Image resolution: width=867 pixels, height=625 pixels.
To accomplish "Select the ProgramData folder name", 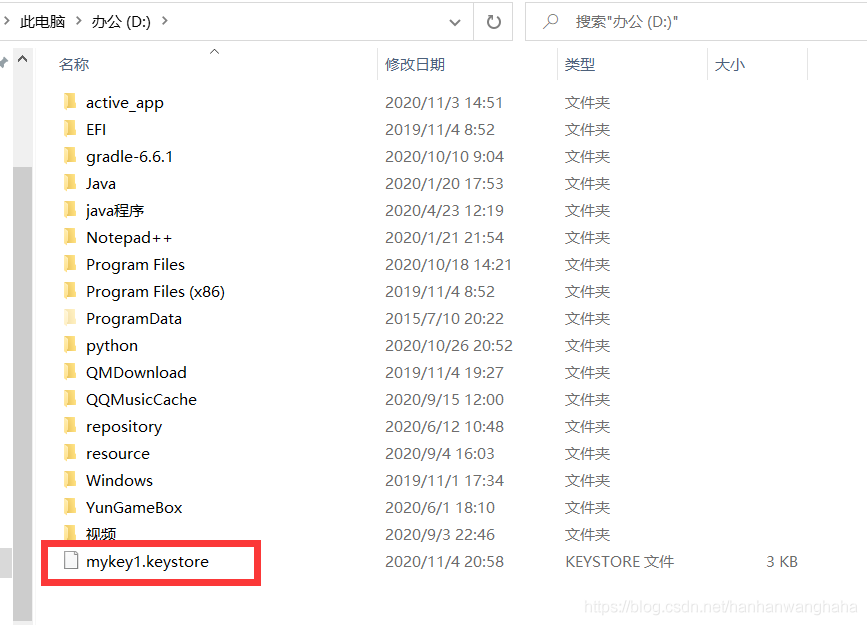I will [x=134, y=319].
